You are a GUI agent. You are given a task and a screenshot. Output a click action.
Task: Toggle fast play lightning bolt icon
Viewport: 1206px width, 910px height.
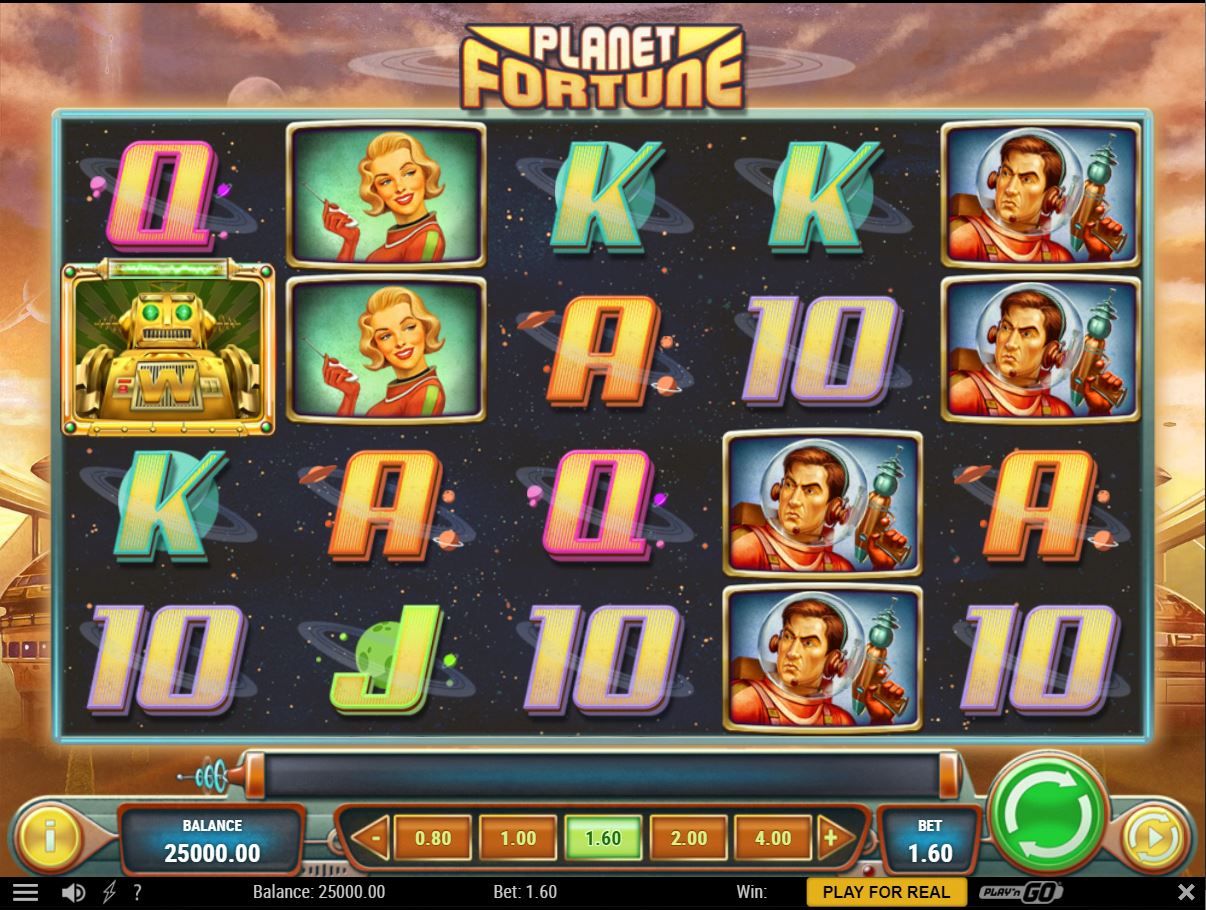pos(108,892)
